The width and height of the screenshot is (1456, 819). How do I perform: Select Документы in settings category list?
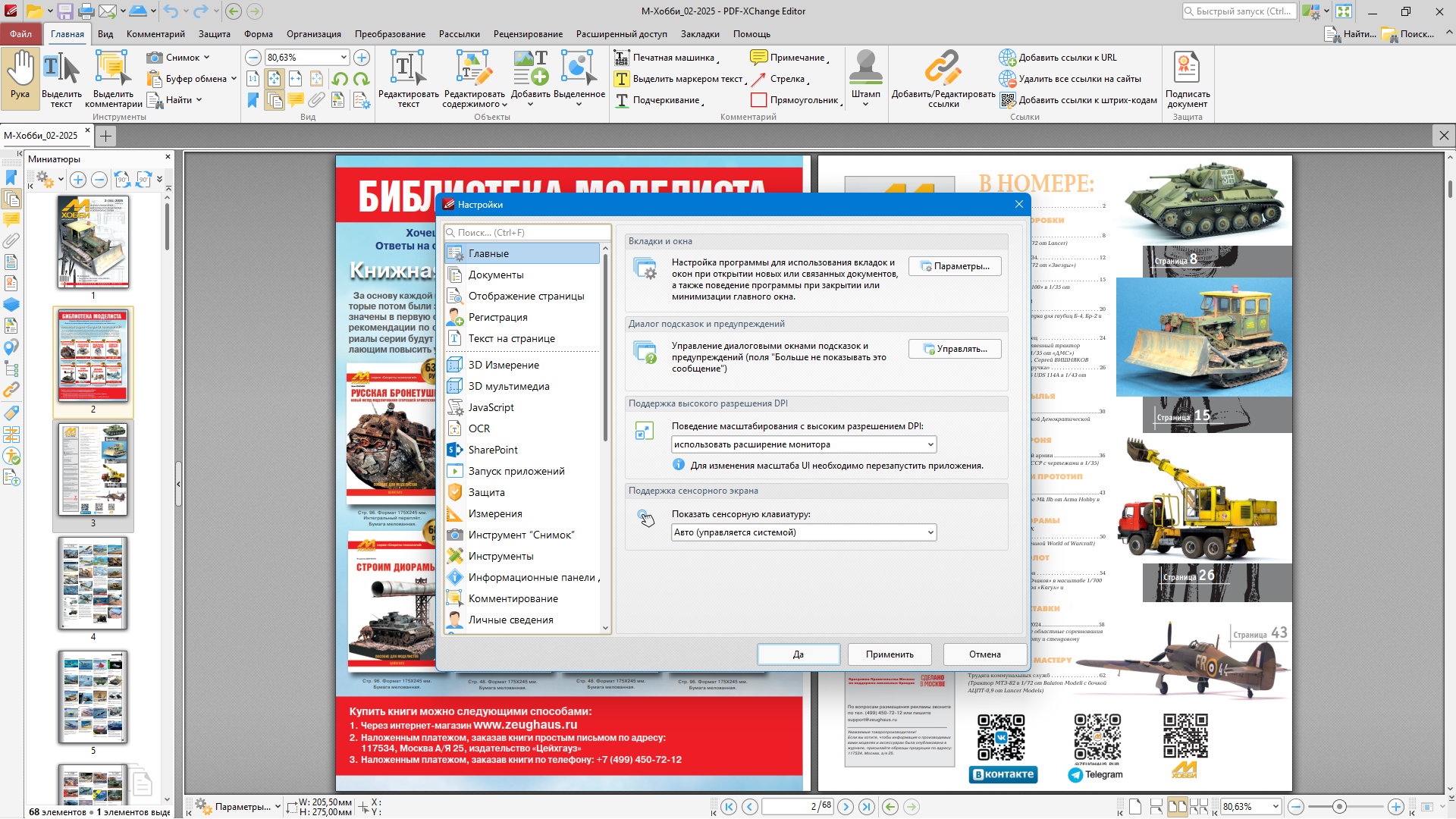coord(496,275)
